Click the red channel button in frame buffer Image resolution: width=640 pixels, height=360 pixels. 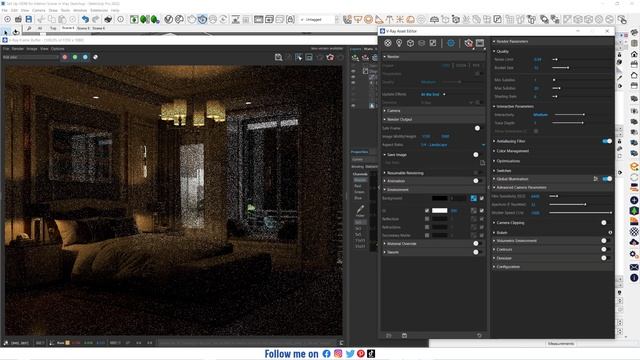64,57
